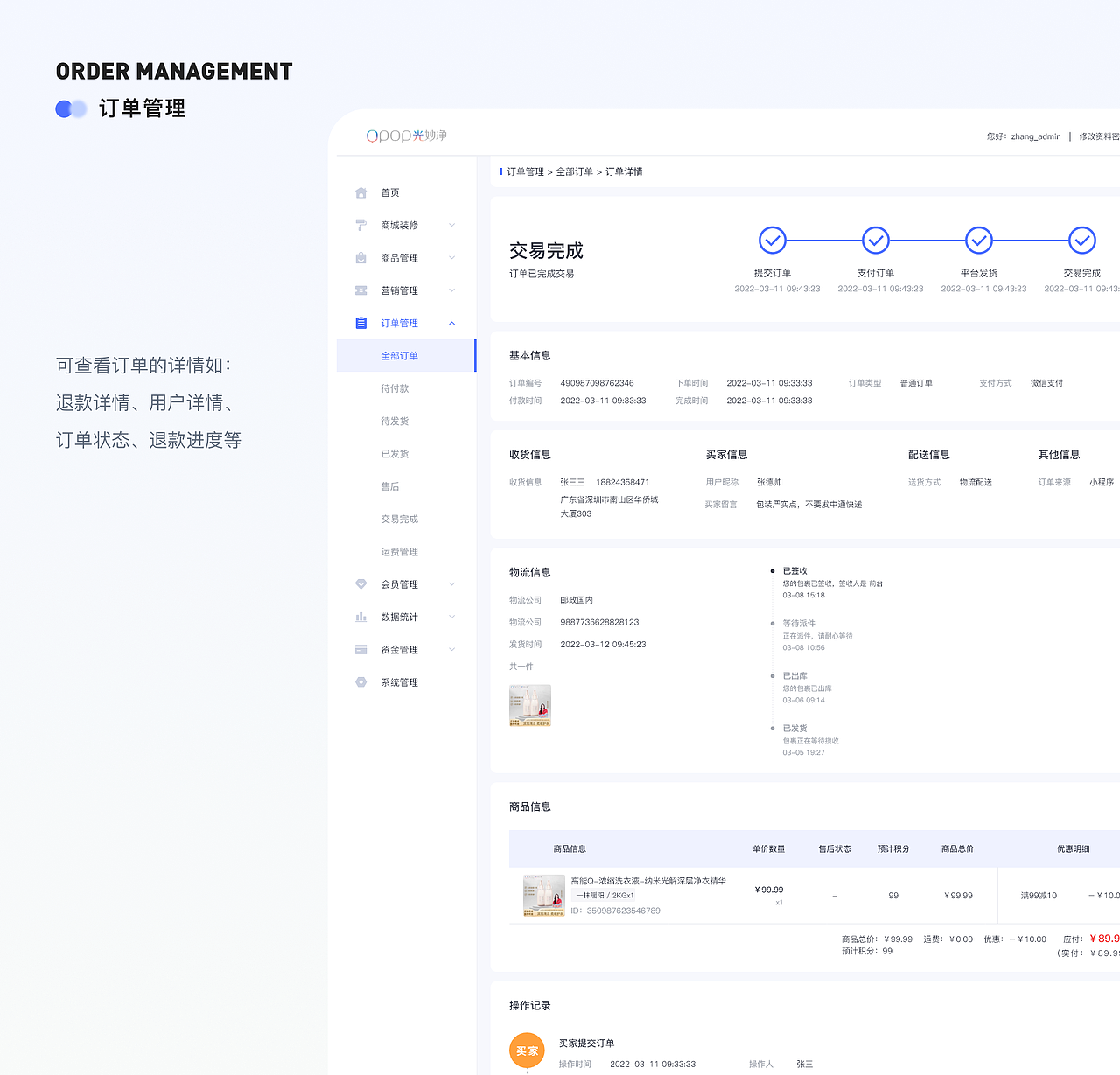
Task: Click the 商品管理 briefcase icon
Action: (x=360, y=257)
